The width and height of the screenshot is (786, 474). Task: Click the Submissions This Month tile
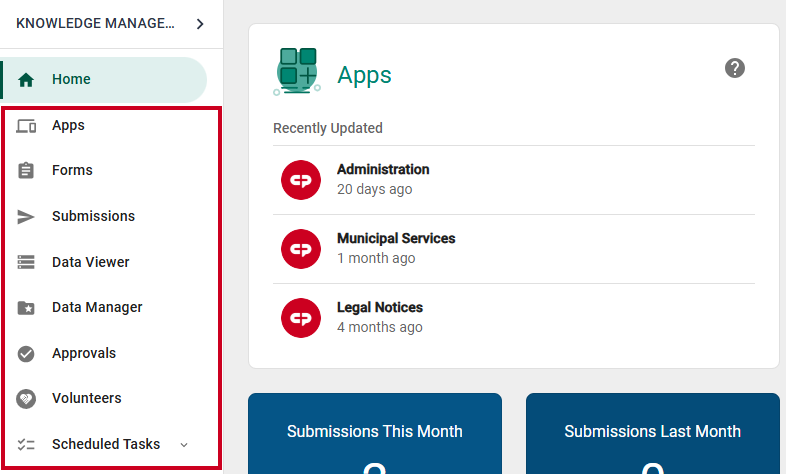point(375,433)
